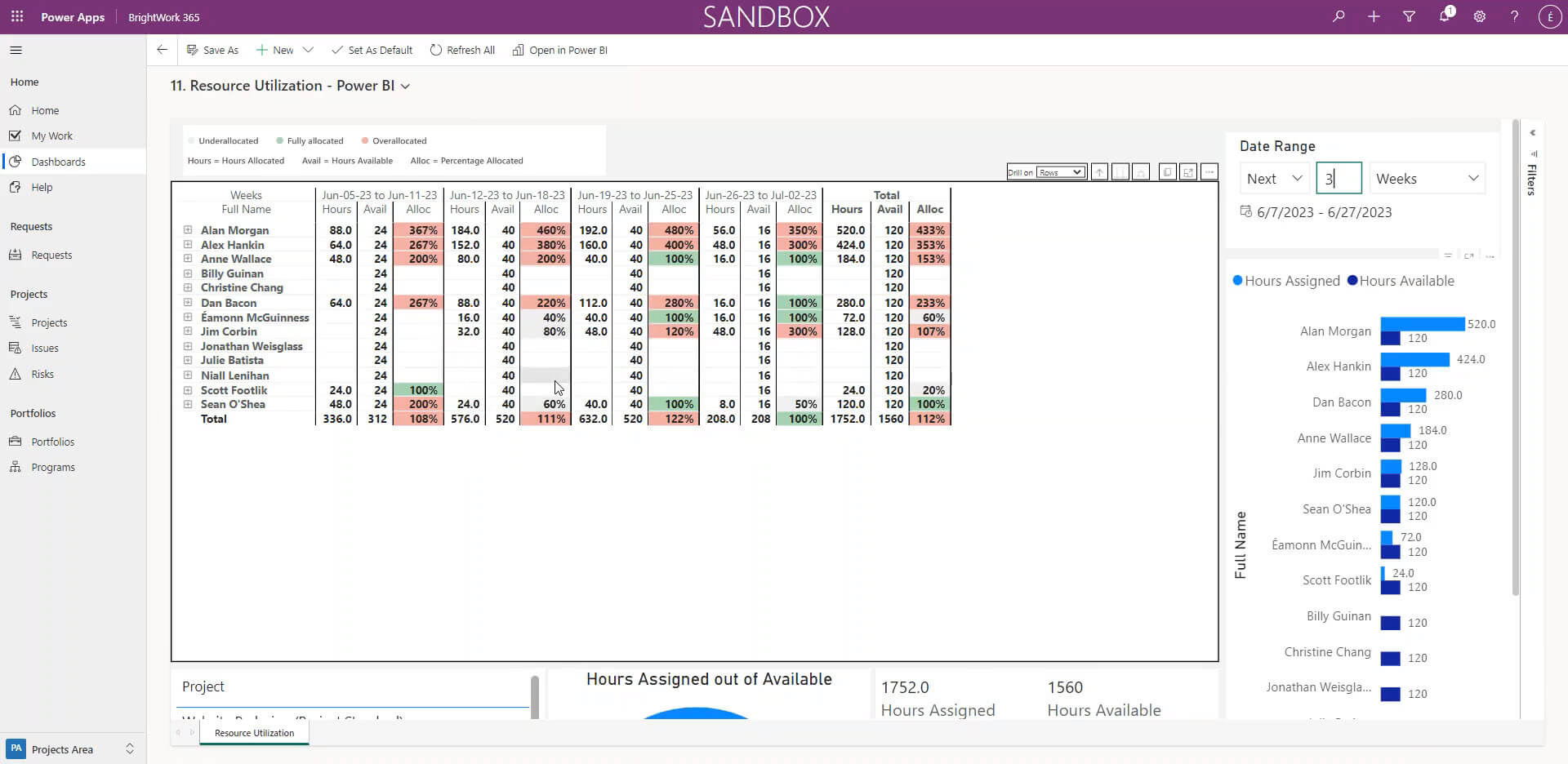Viewport: 1568px width, 764px height.
Task: Open the settings gear in the top bar
Action: click(x=1479, y=16)
